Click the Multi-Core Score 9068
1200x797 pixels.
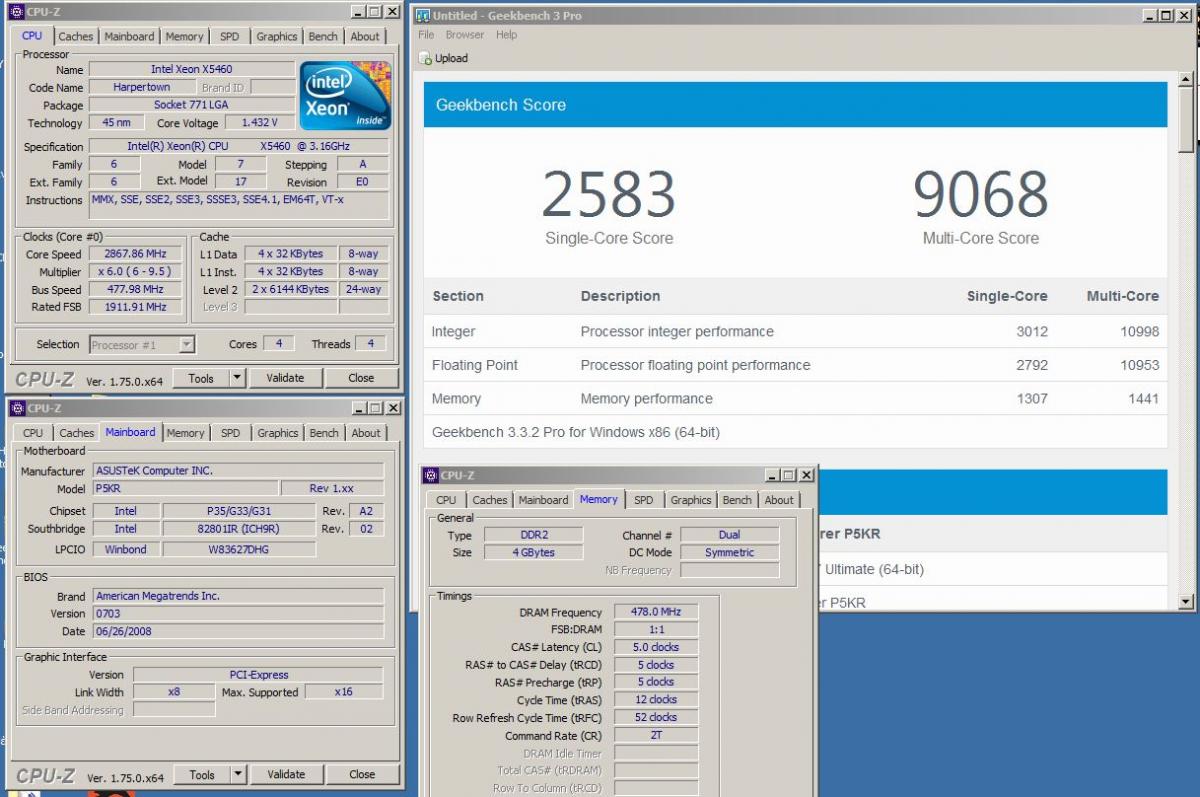click(980, 195)
